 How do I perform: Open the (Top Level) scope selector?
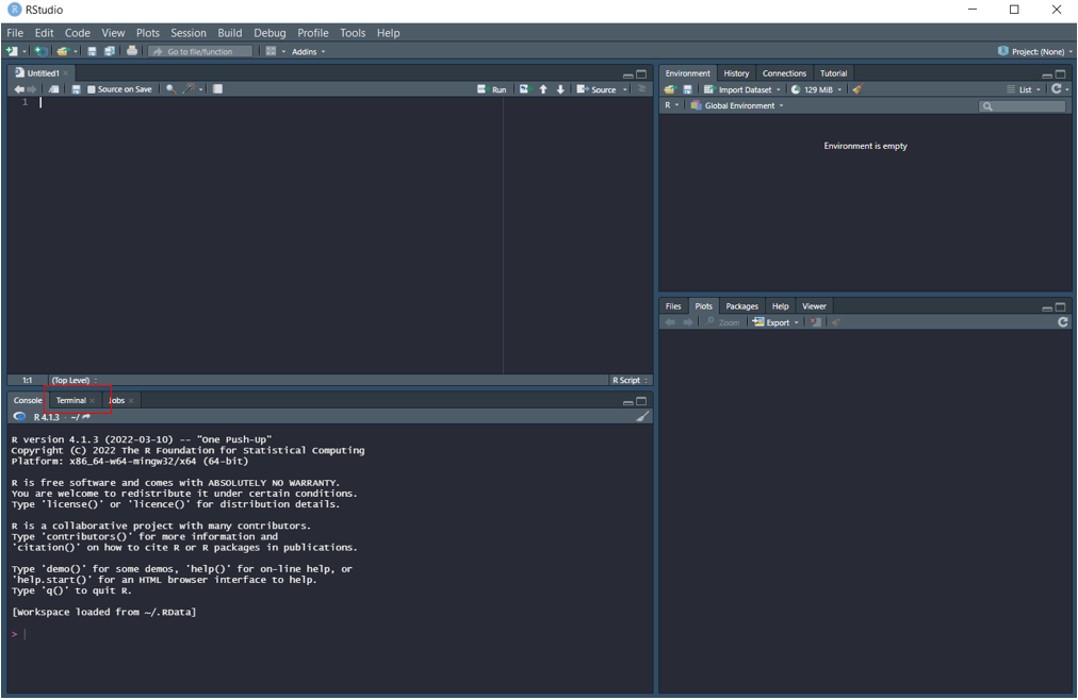tap(74, 380)
